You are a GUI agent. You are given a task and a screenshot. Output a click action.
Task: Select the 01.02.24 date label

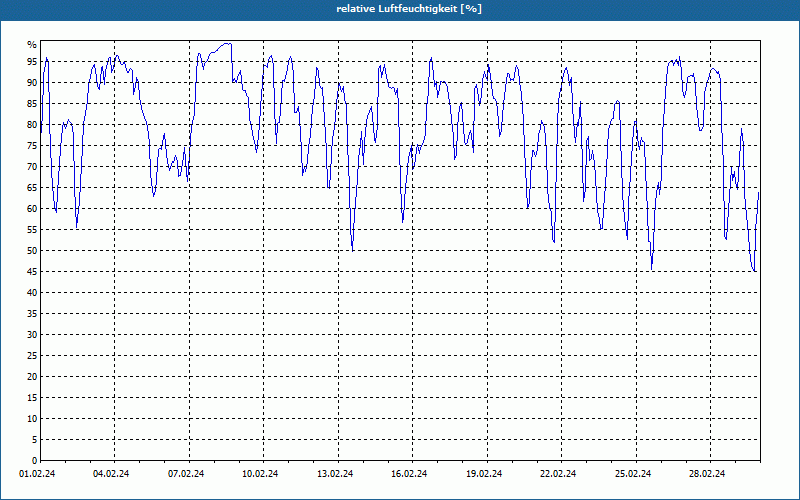37,474
